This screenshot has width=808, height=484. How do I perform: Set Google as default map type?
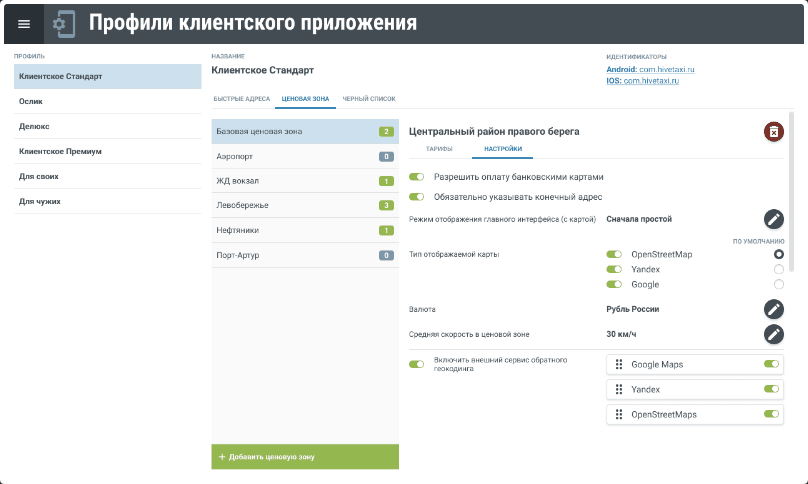(x=778, y=285)
